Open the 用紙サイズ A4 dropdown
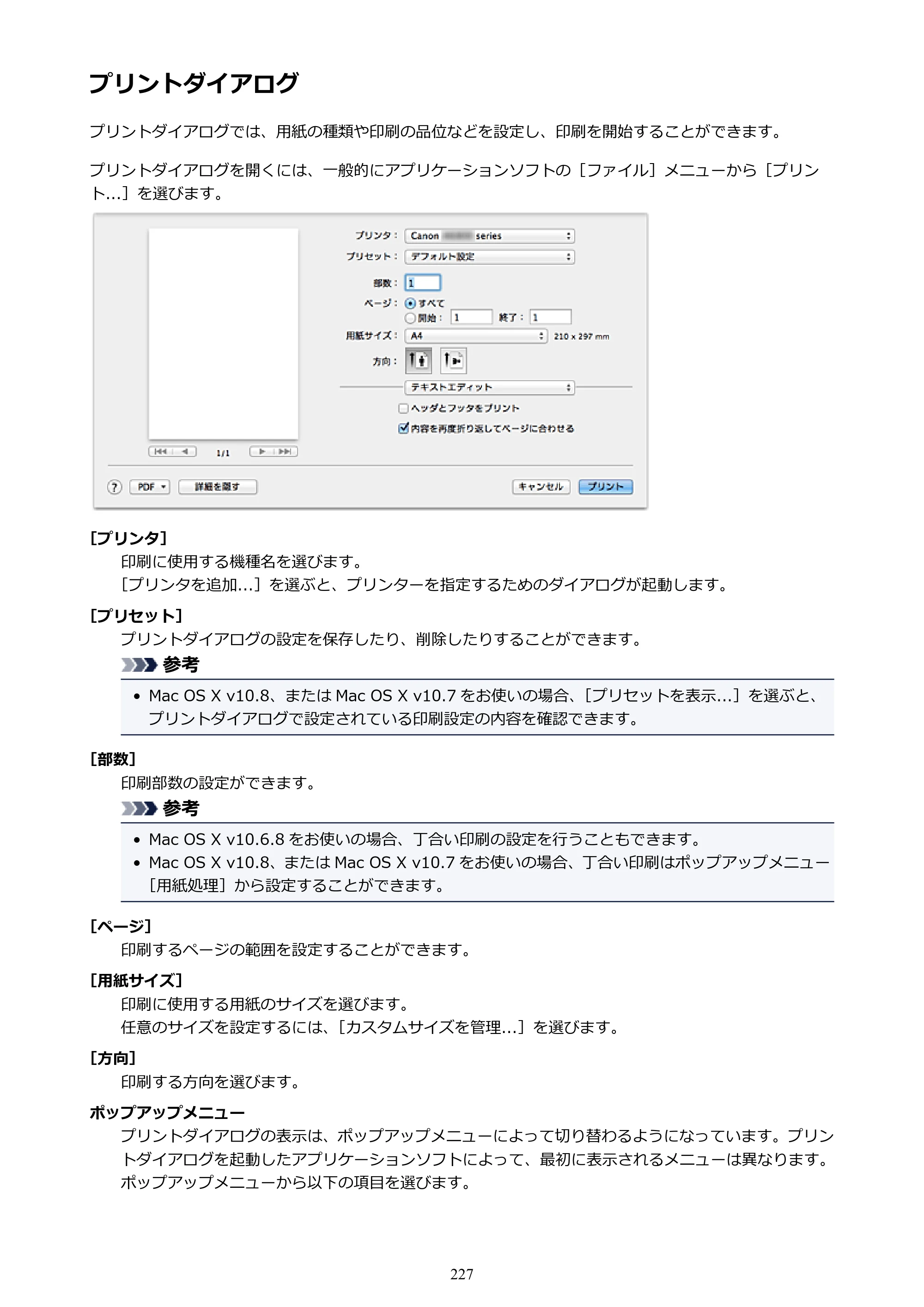Screen dimensions: 924x1307 coord(476,336)
